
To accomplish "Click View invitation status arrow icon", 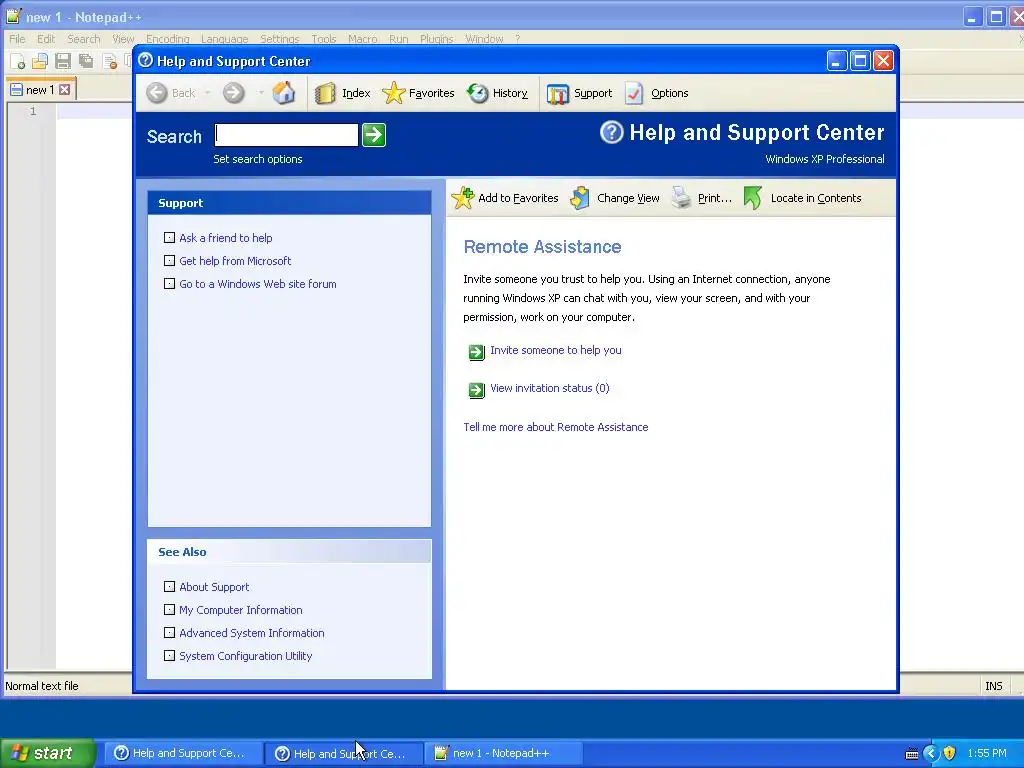I will click(x=477, y=390).
